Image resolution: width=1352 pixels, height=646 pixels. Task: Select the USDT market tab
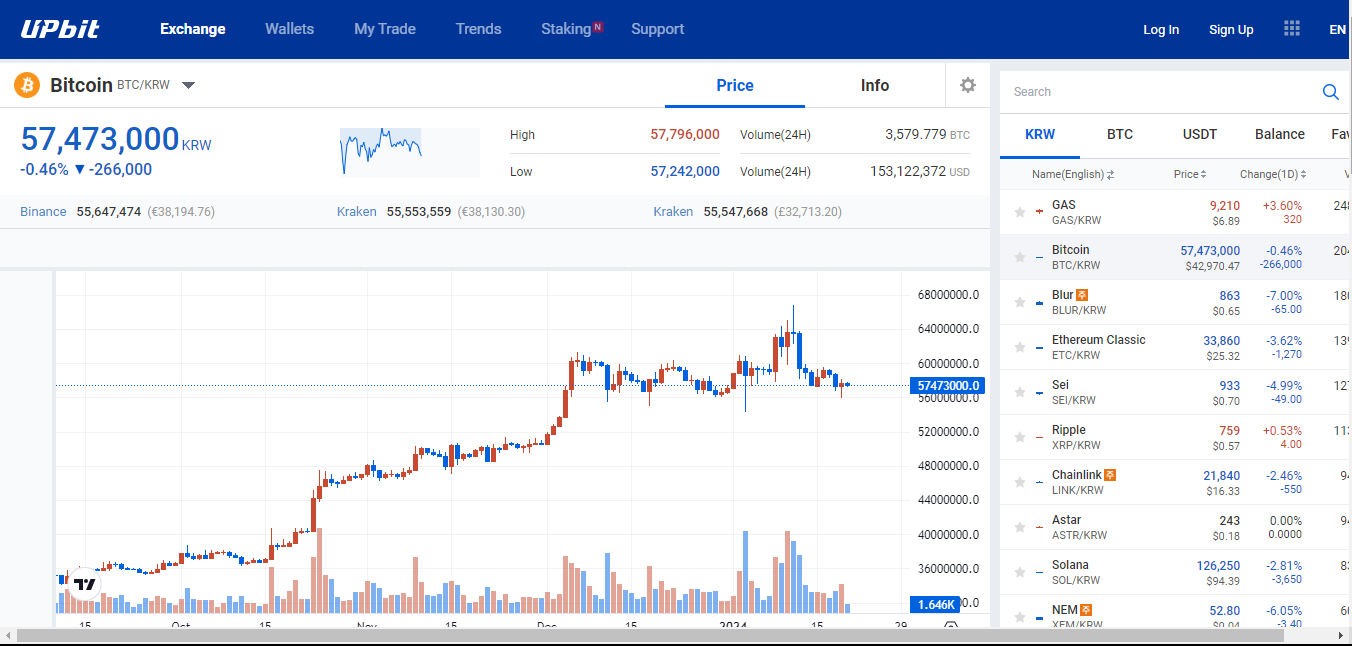pos(1200,134)
